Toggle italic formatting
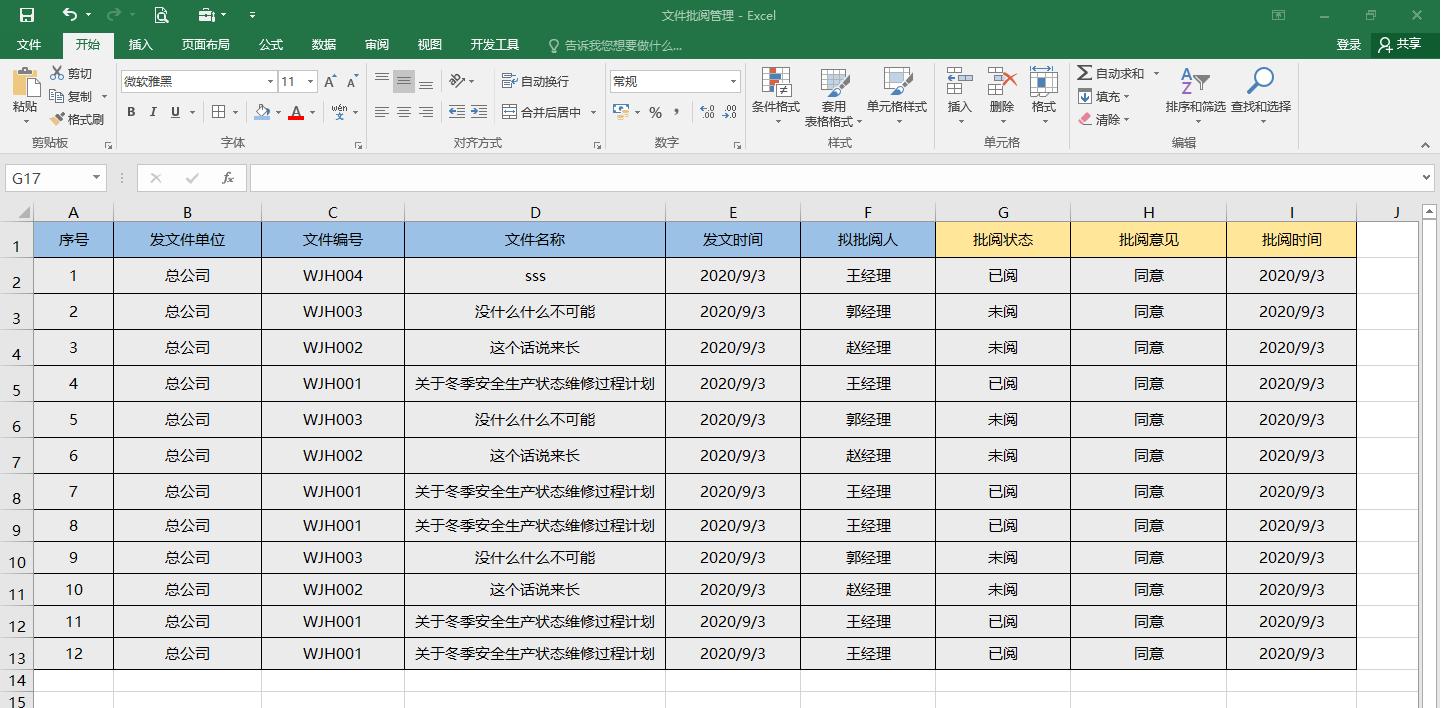Viewport: 1443px width, 708px height. [x=152, y=112]
